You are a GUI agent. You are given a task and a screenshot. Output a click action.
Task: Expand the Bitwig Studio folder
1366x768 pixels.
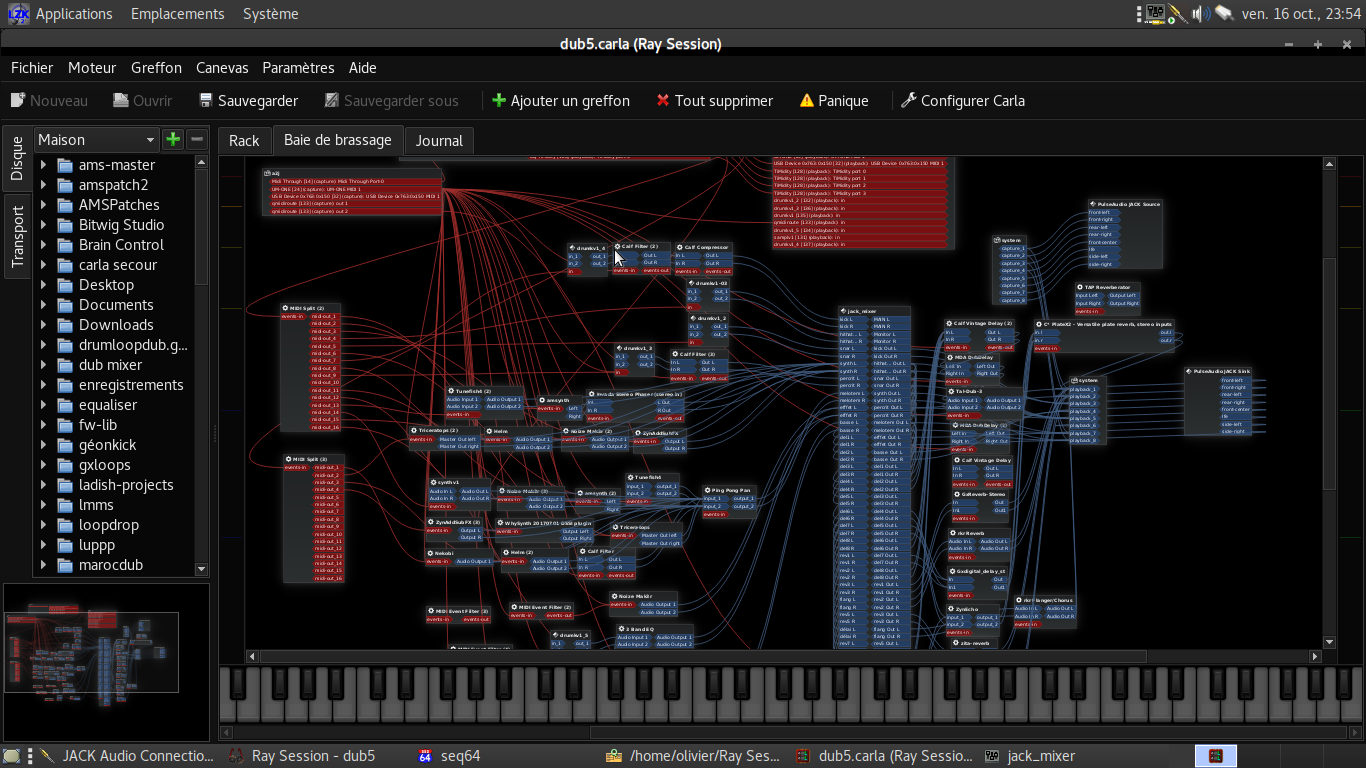tap(43, 225)
